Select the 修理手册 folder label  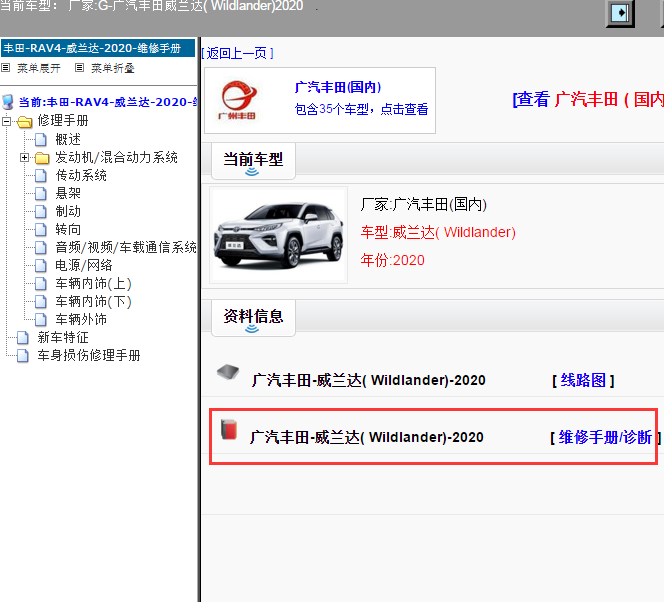click(x=63, y=121)
